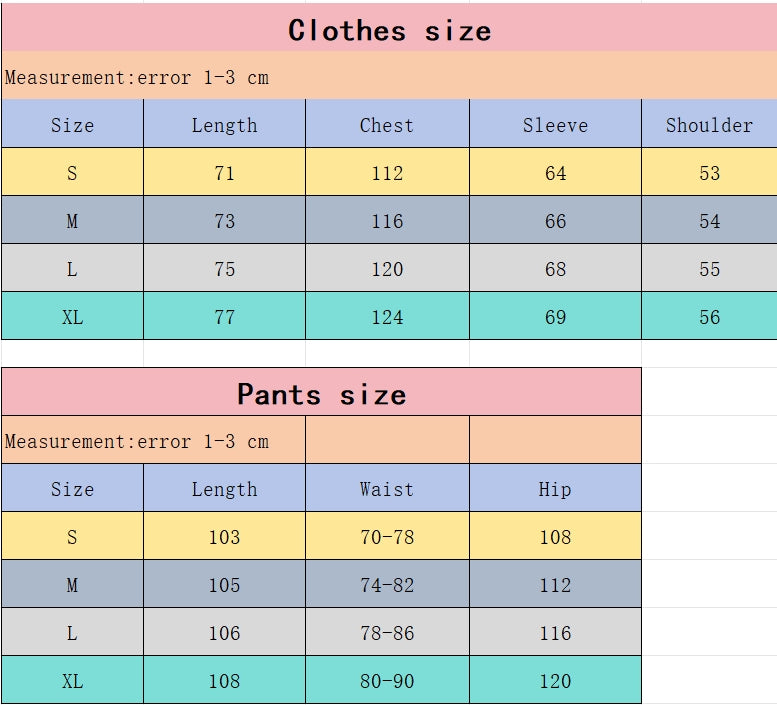The height and width of the screenshot is (705, 777).
Task: Click the Sleeve header in clothes table
Action: tap(555, 125)
